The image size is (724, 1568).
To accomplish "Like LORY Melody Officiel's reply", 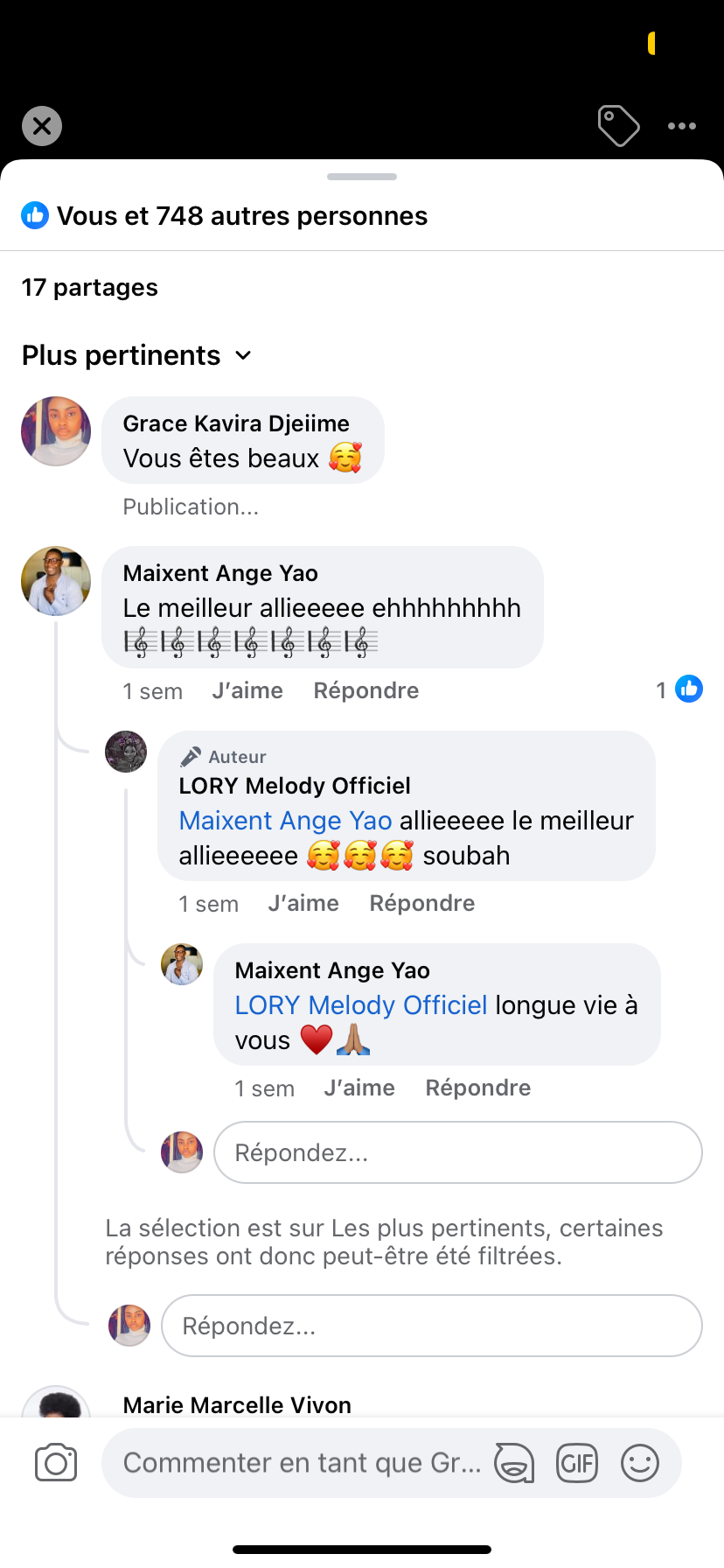I will pos(303,903).
